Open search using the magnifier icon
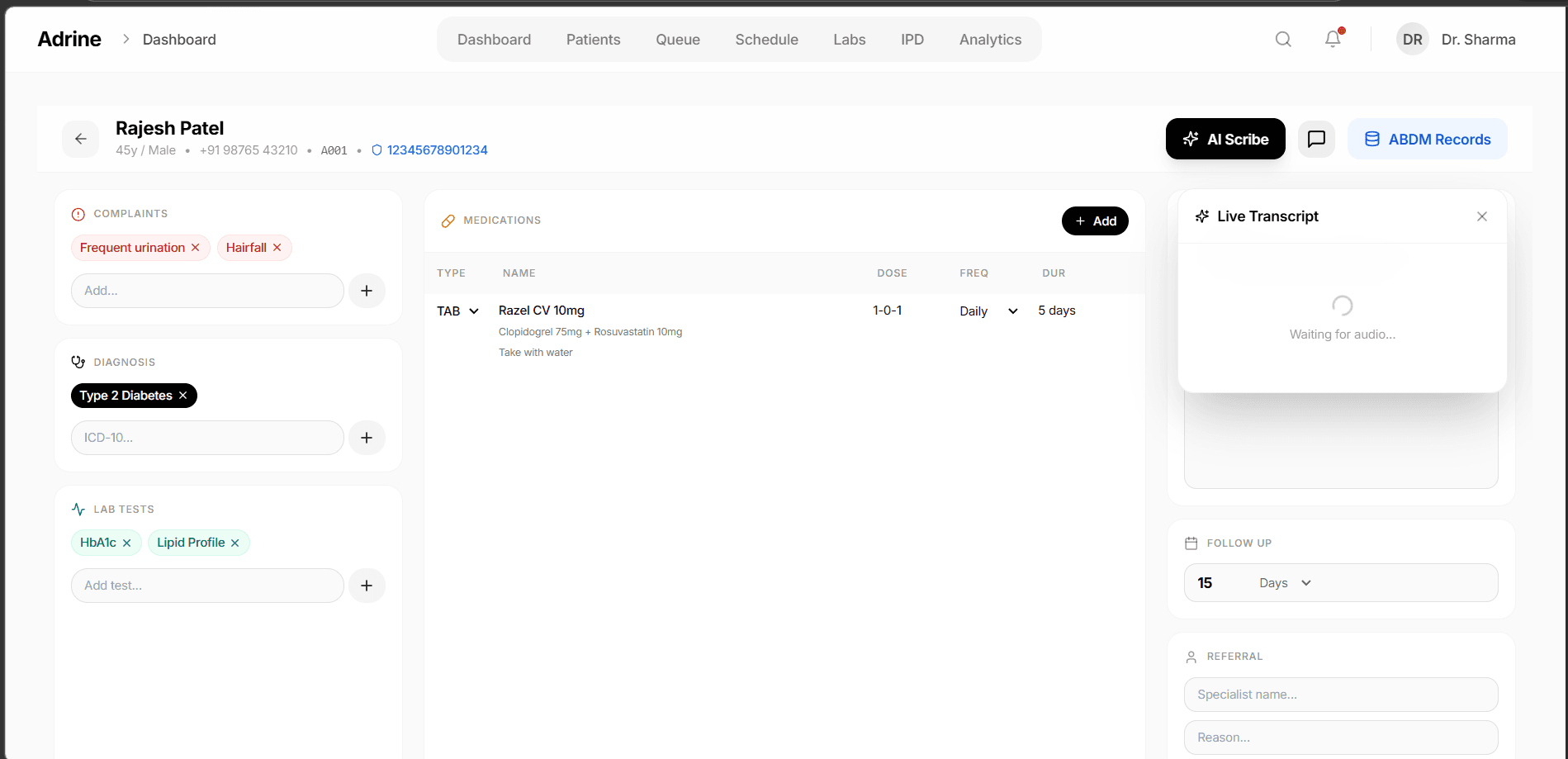This screenshot has height=759, width=1568. (1283, 39)
